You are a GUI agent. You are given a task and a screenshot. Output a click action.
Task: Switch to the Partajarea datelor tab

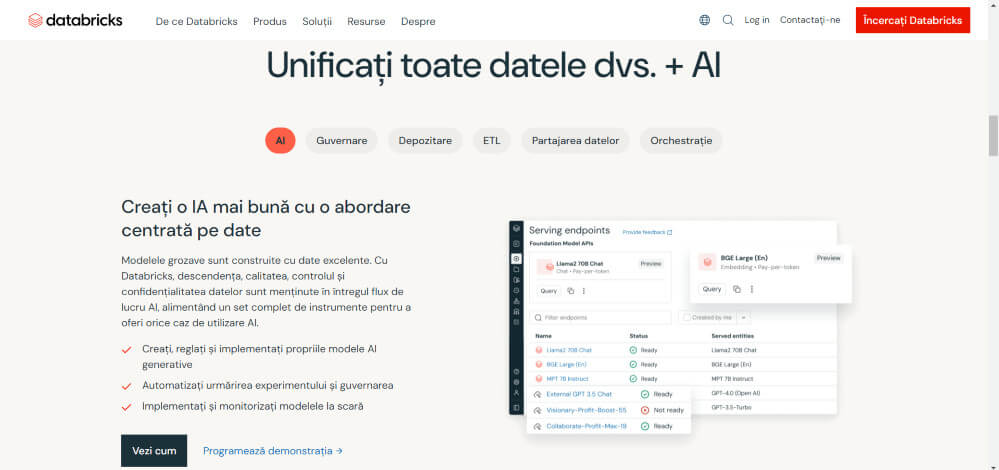[x=575, y=141]
